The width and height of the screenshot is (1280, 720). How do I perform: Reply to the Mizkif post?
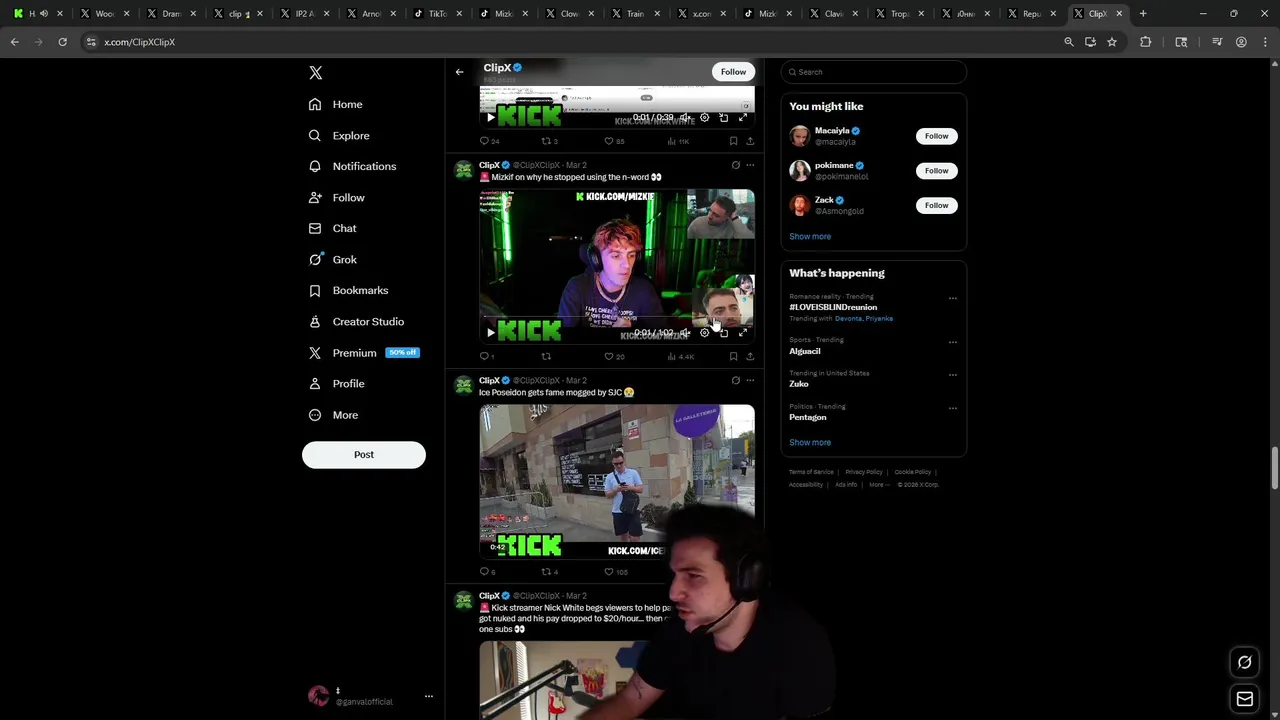(x=487, y=356)
